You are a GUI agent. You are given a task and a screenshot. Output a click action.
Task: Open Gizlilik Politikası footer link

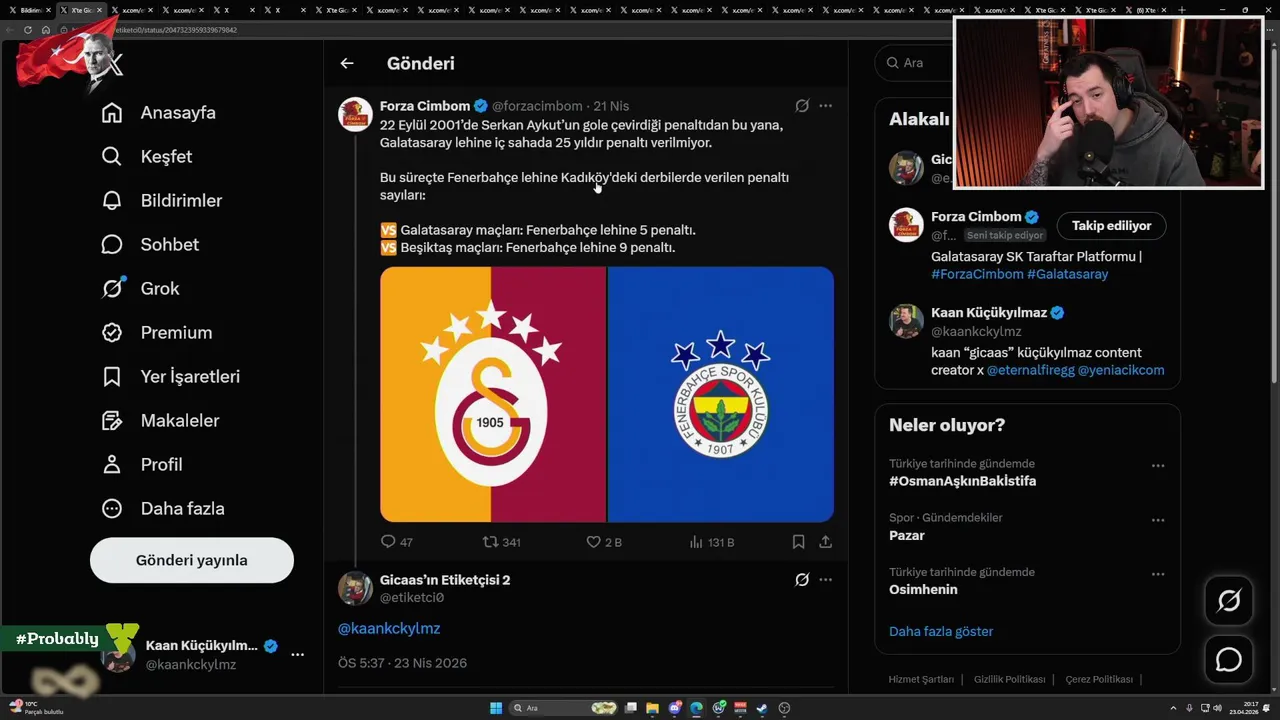[1010, 680]
